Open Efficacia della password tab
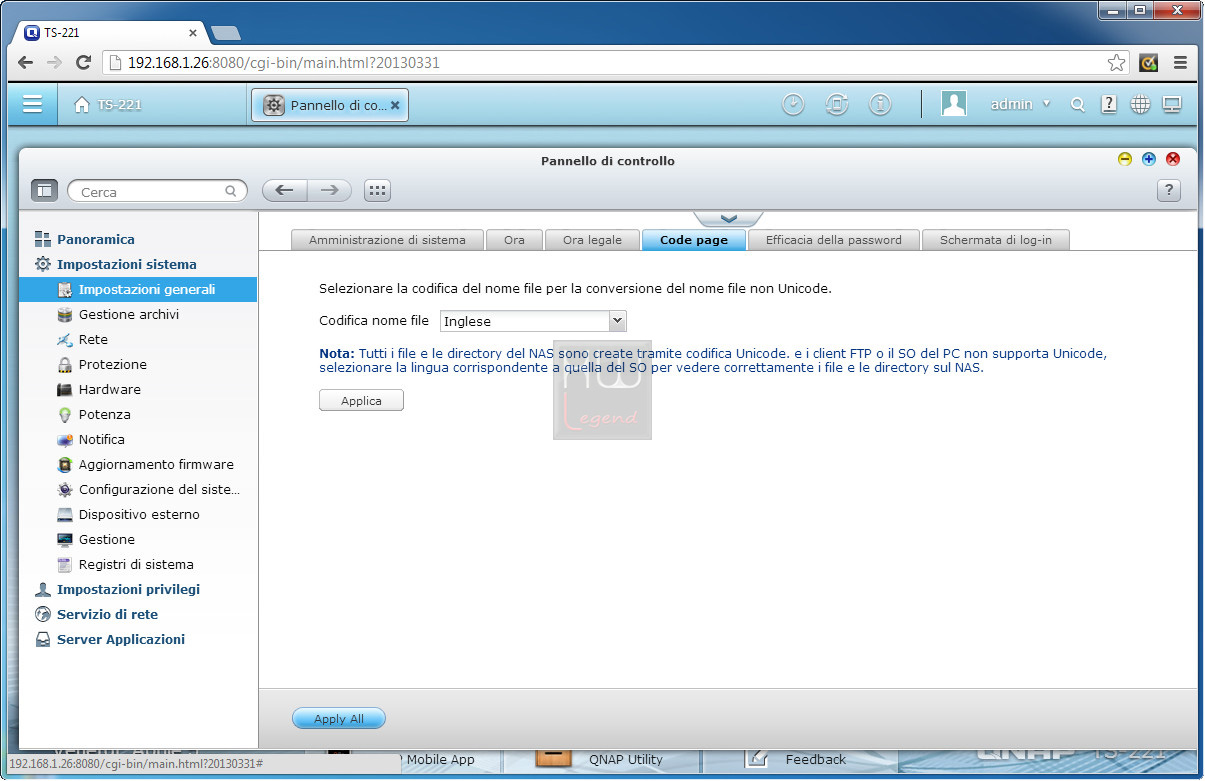 pos(834,240)
